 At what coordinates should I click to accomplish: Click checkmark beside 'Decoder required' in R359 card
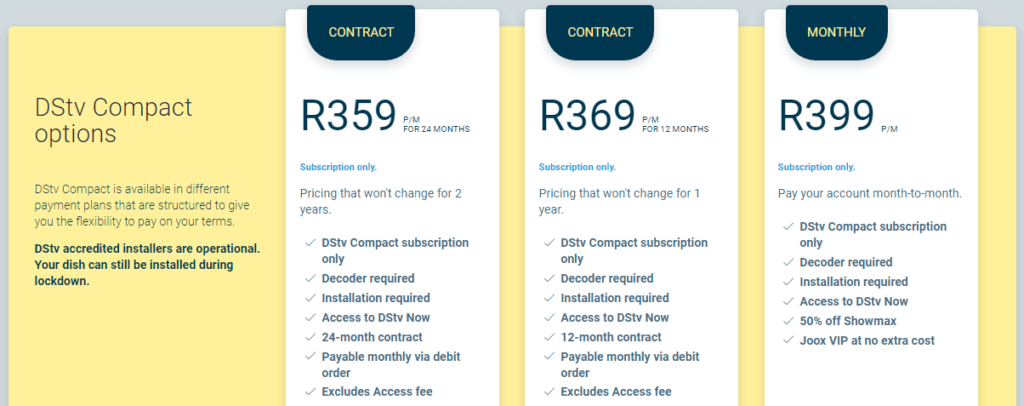[x=310, y=279]
